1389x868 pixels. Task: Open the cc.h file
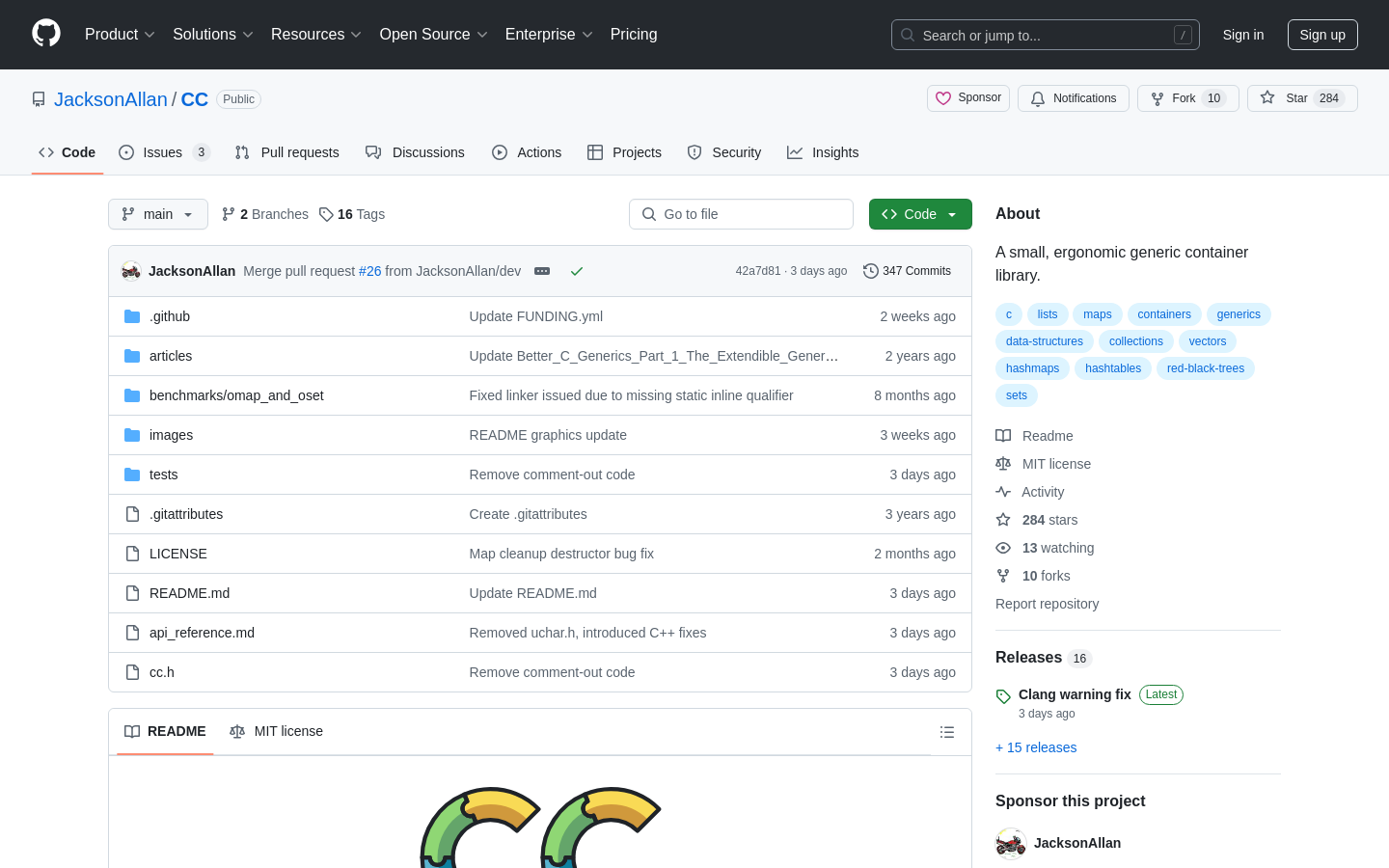(x=162, y=672)
